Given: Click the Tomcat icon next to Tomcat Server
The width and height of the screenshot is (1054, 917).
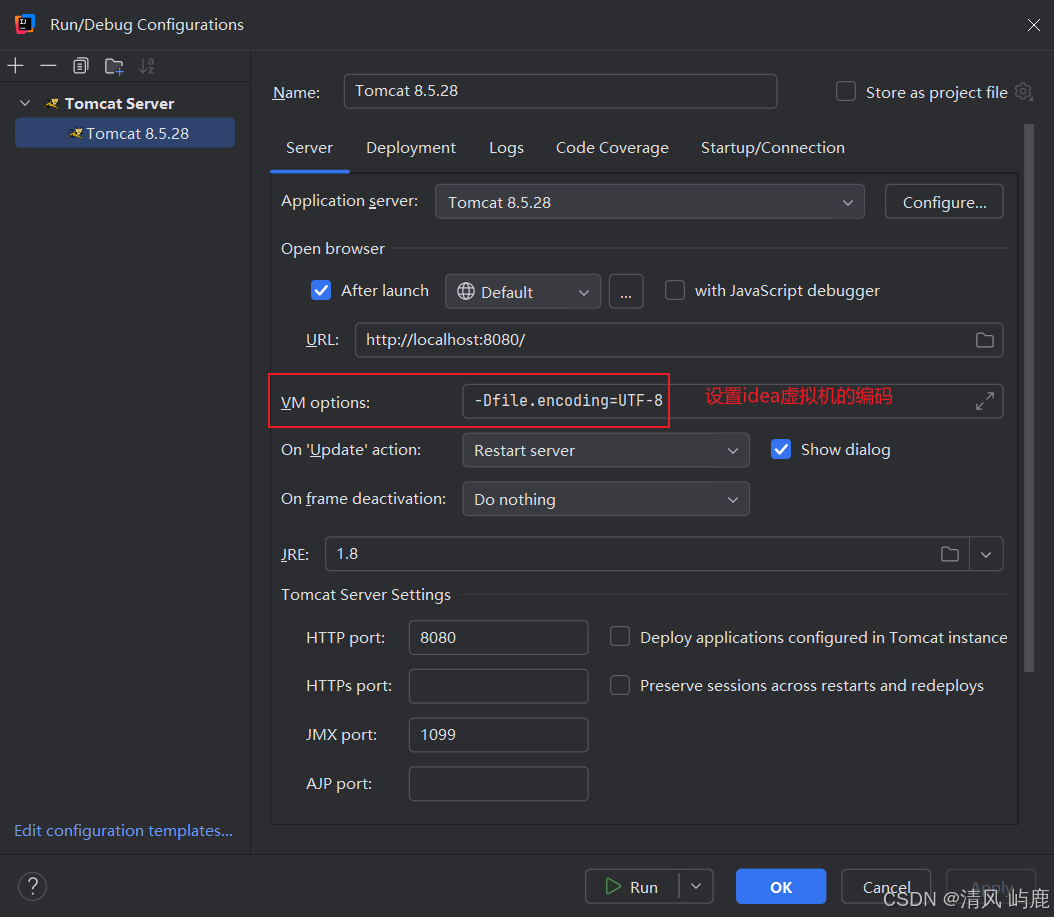Looking at the screenshot, I should (x=51, y=104).
